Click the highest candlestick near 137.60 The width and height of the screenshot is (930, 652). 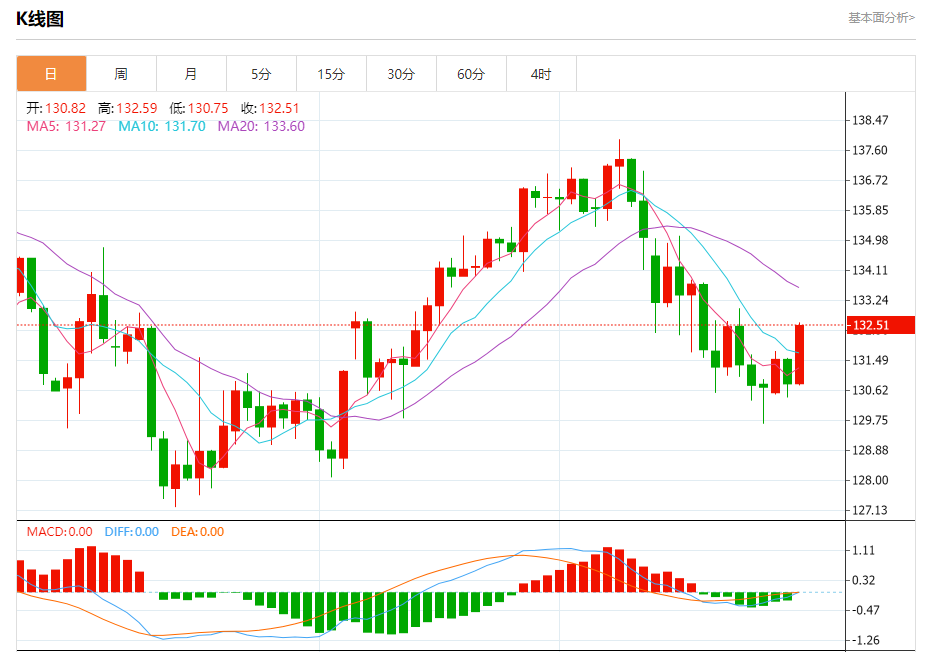[x=619, y=163]
